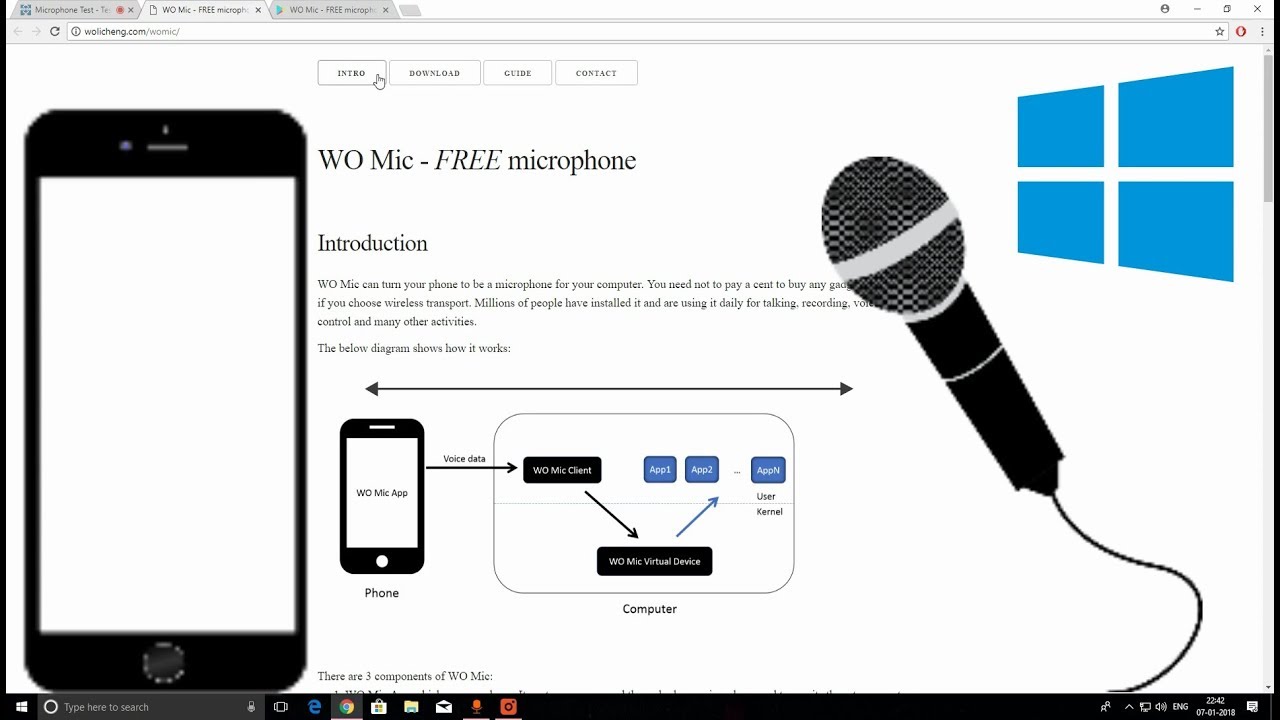Open network status in the system tray

pos(1146,707)
